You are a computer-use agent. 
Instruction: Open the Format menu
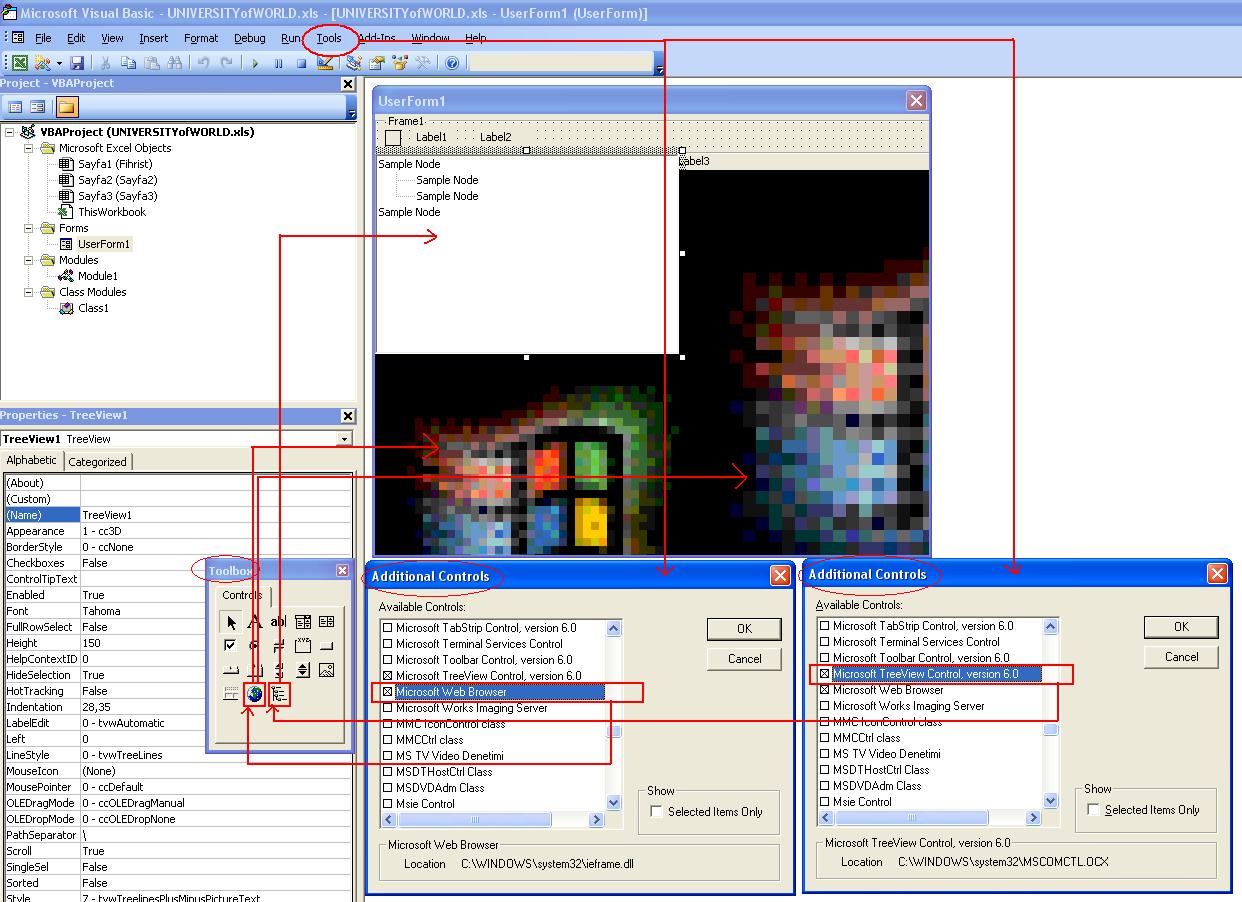[x=201, y=38]
